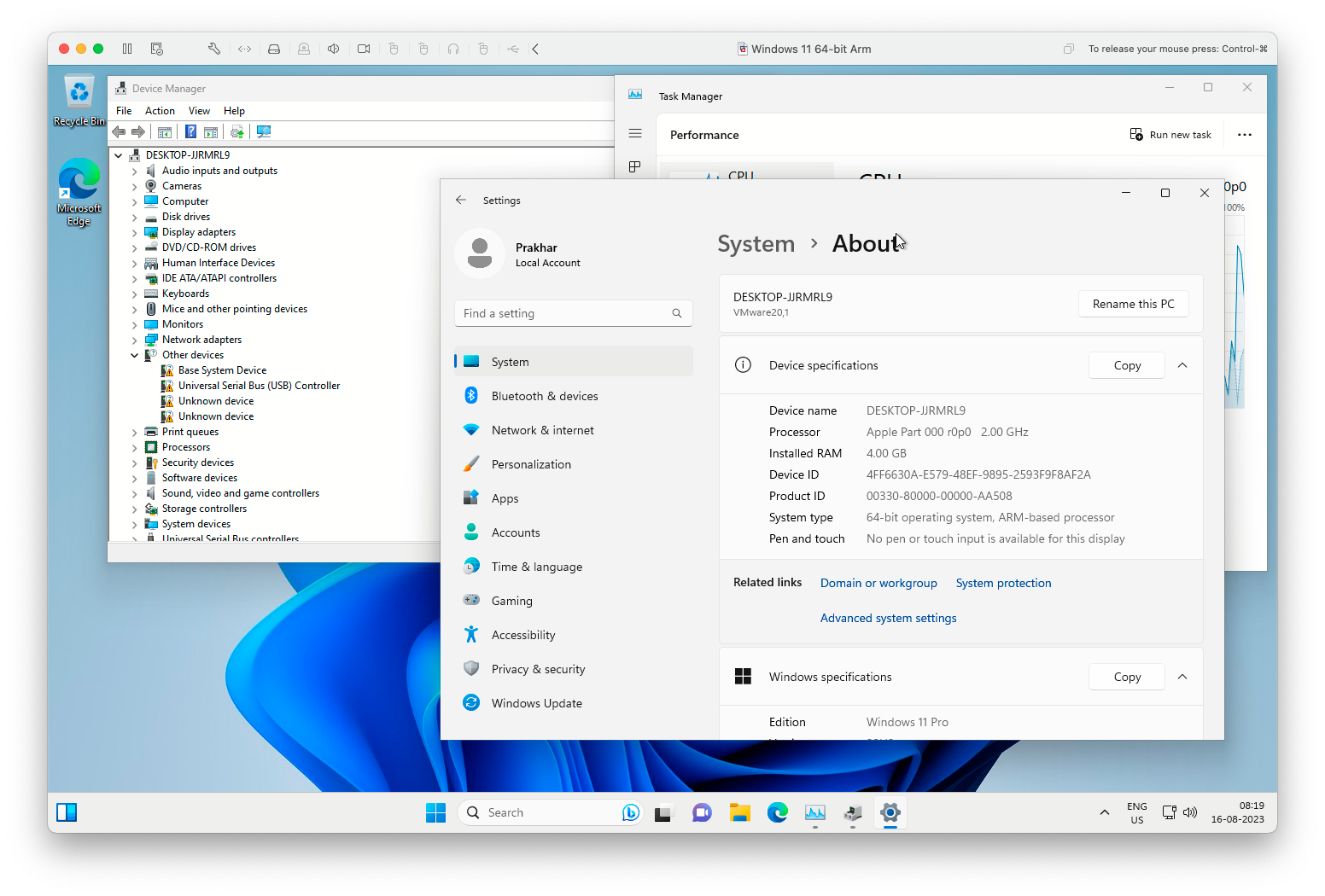The image size is (1325, 896).
Task: Expand the Storage controllers node
Action: [135, 509]
